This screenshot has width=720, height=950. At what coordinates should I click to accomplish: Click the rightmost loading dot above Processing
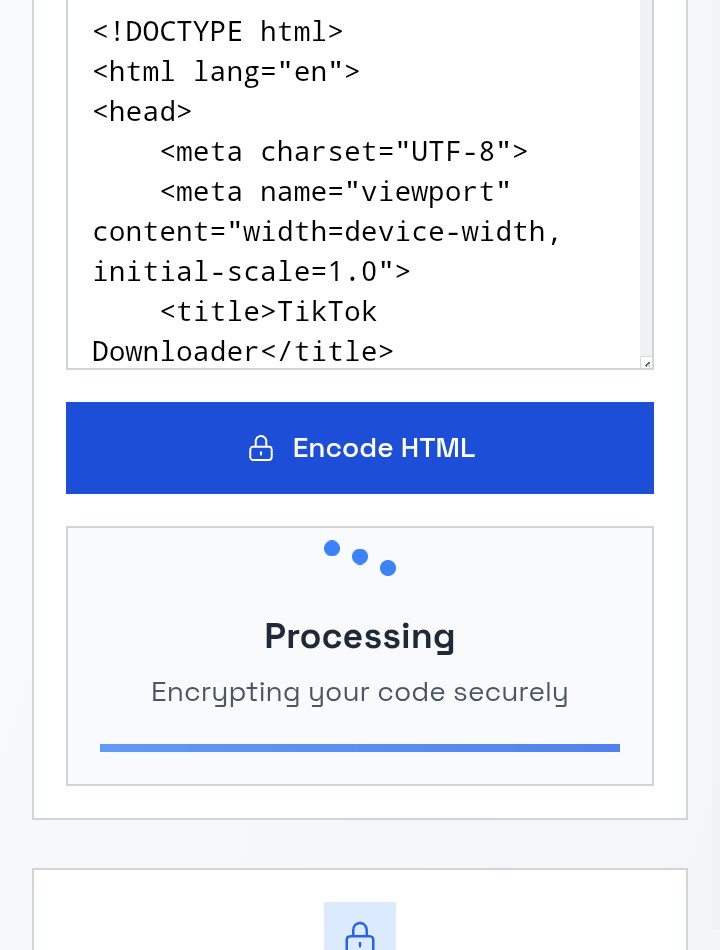[x=388, y=568]
